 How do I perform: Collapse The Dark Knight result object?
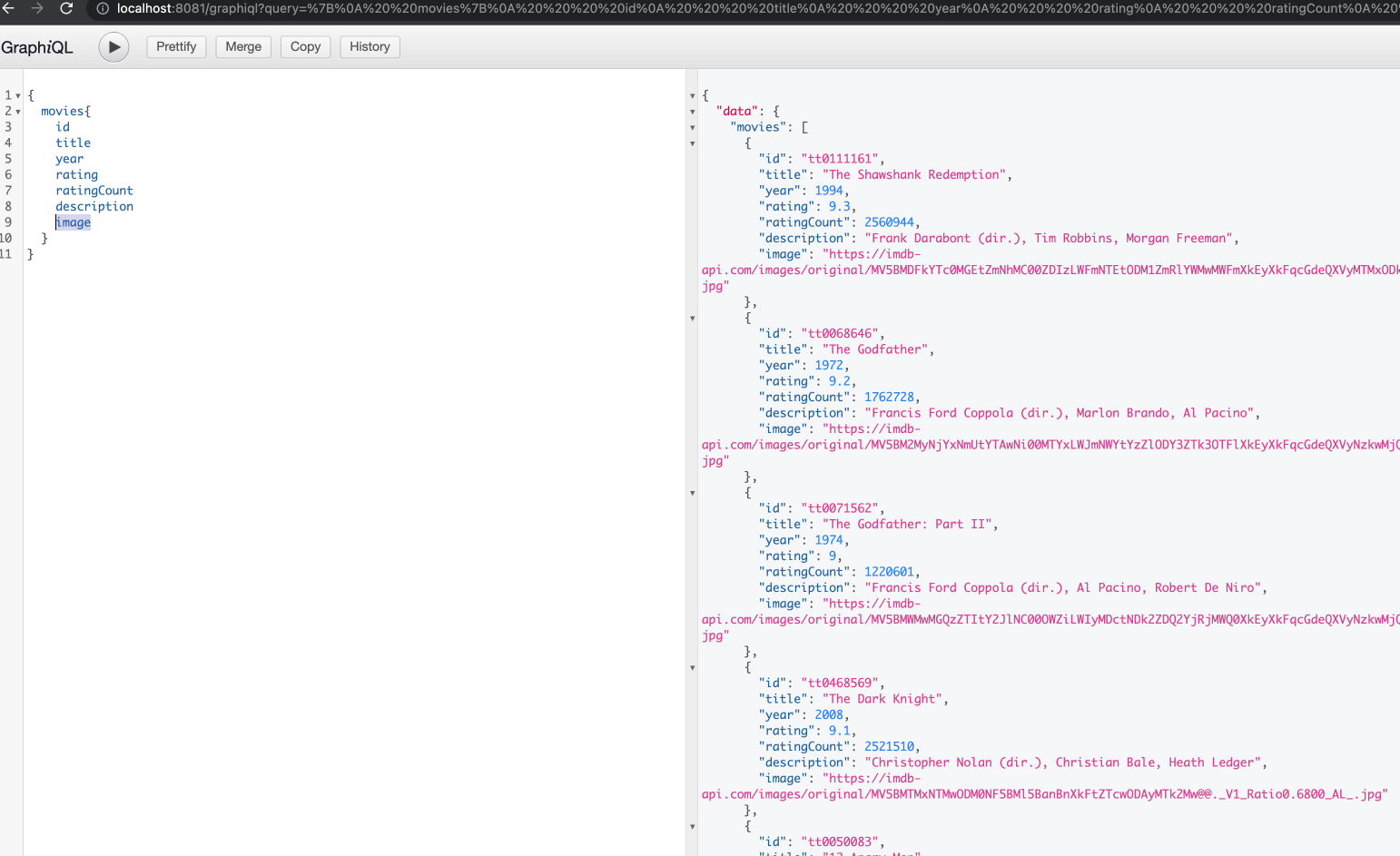693,668
